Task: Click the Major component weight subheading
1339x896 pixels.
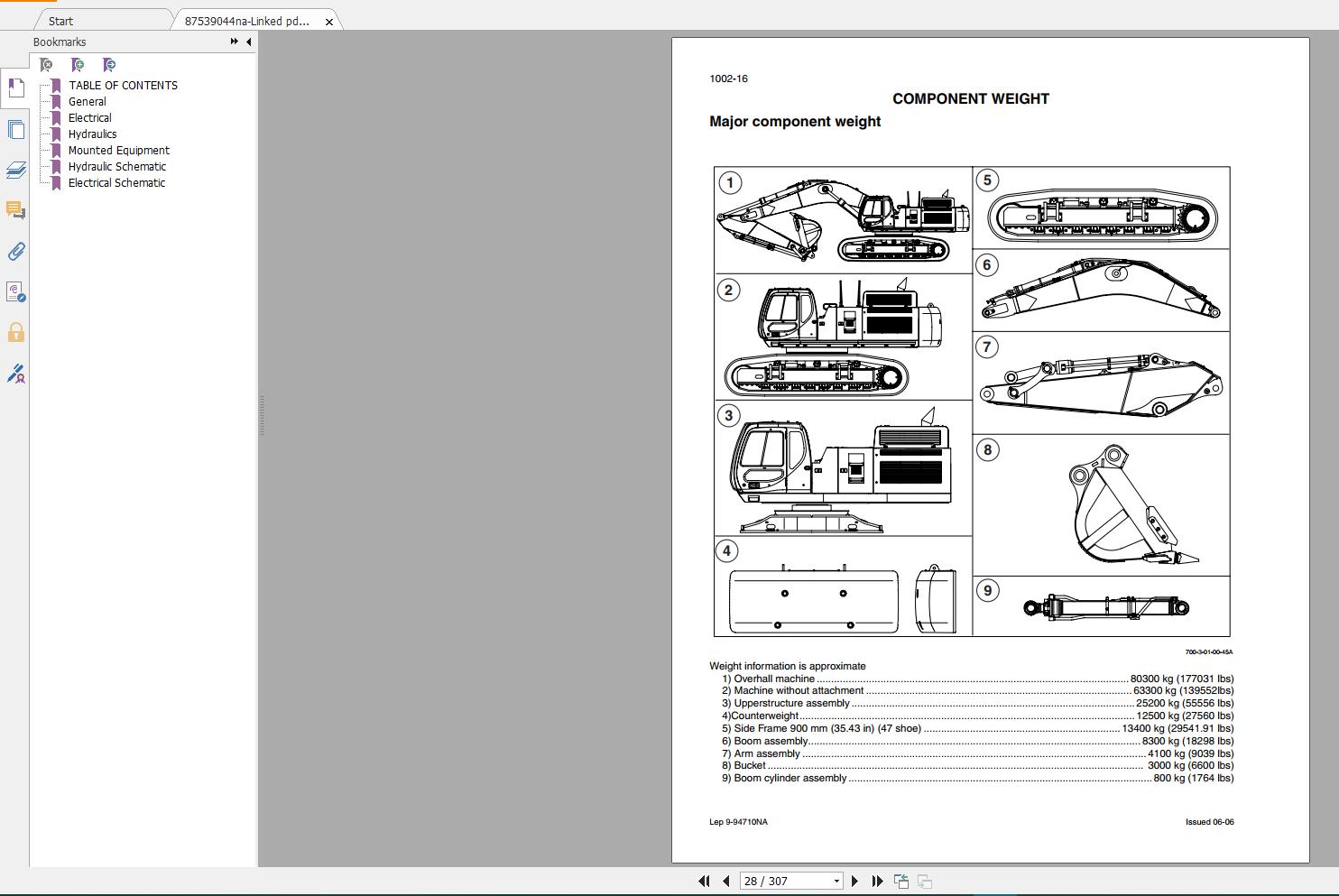Action: pos(795,122)
